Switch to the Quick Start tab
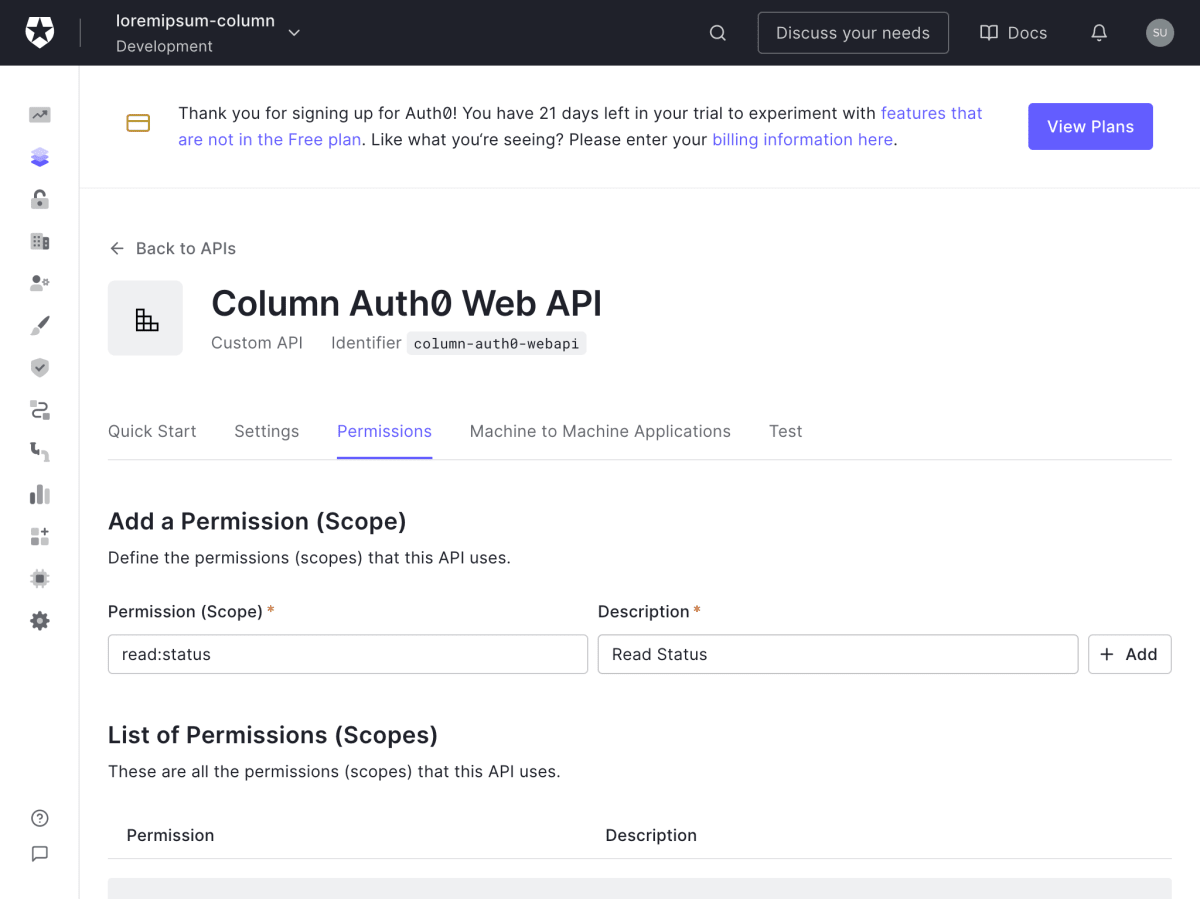The width and height of the screenshot is (1200, 899). pyautogui.click(x=152, y=431)
